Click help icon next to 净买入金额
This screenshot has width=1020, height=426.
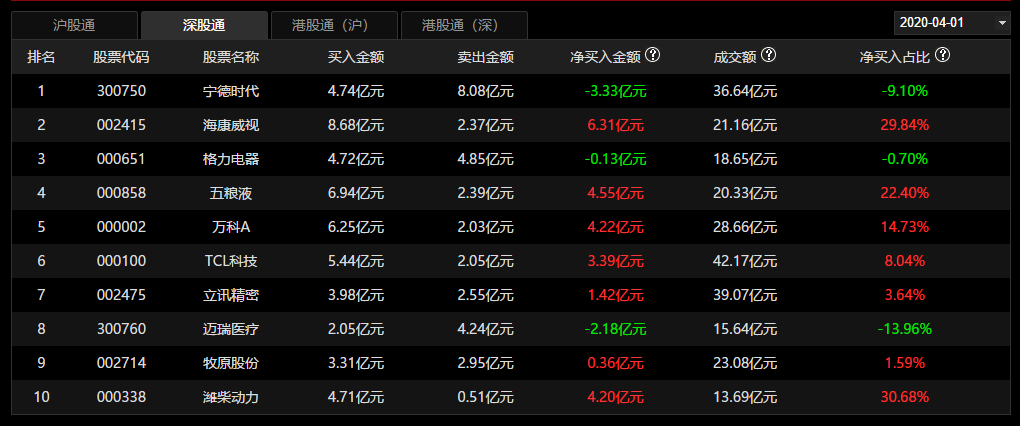pos(653,55)
